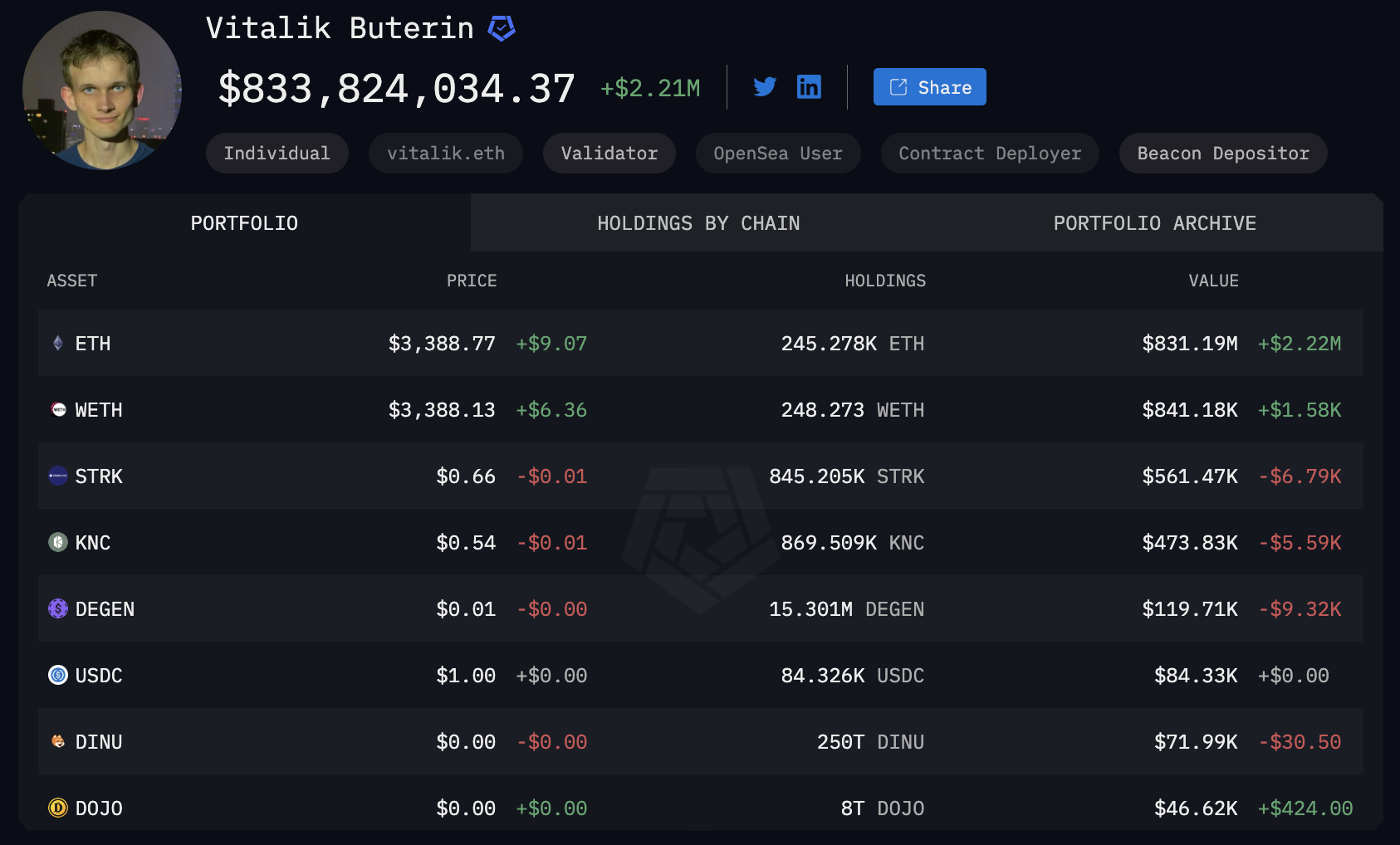Click the DEGEN token icon
Image resolution: width=1400 pixels, height=845 pixels.
point(58,608)
